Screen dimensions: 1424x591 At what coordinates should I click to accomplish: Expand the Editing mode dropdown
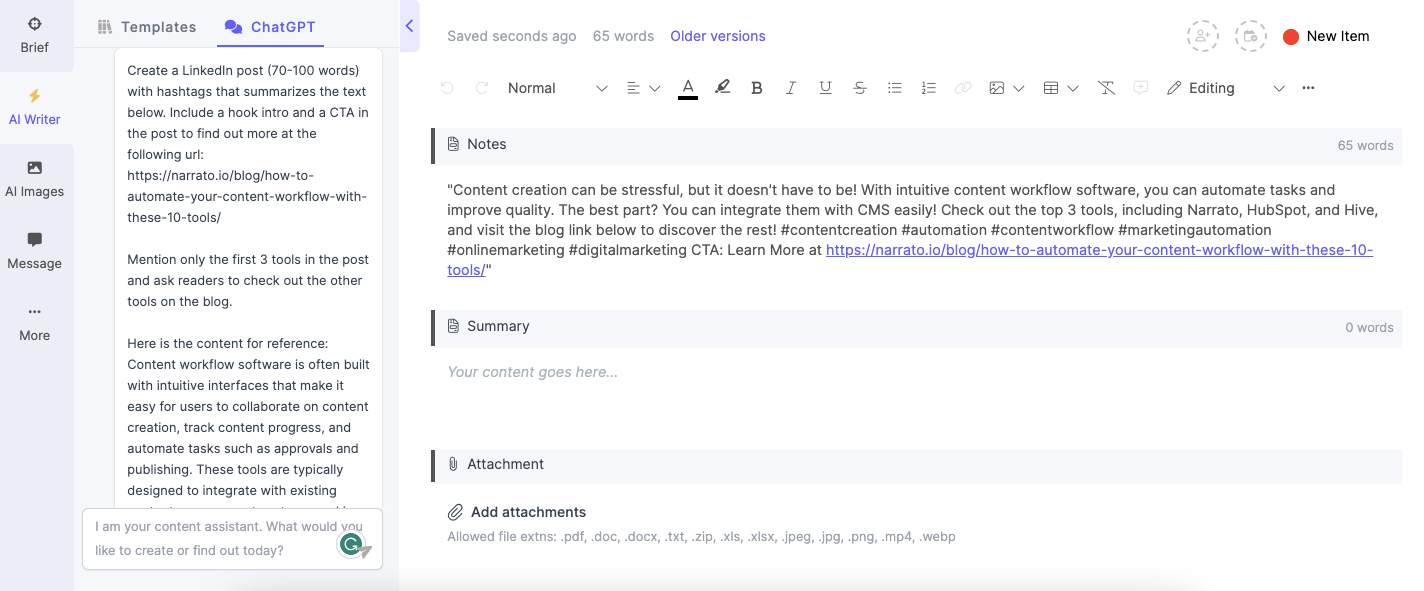point(1279,88)
